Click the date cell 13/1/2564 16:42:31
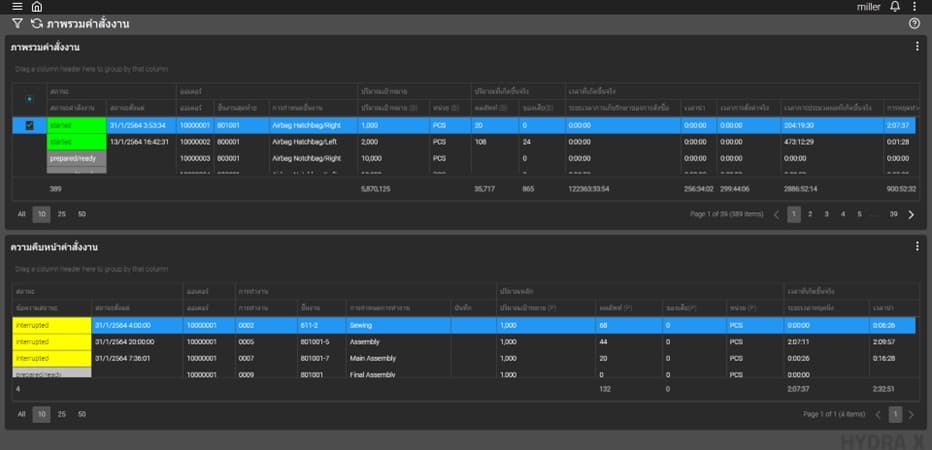 click(141, 142)
